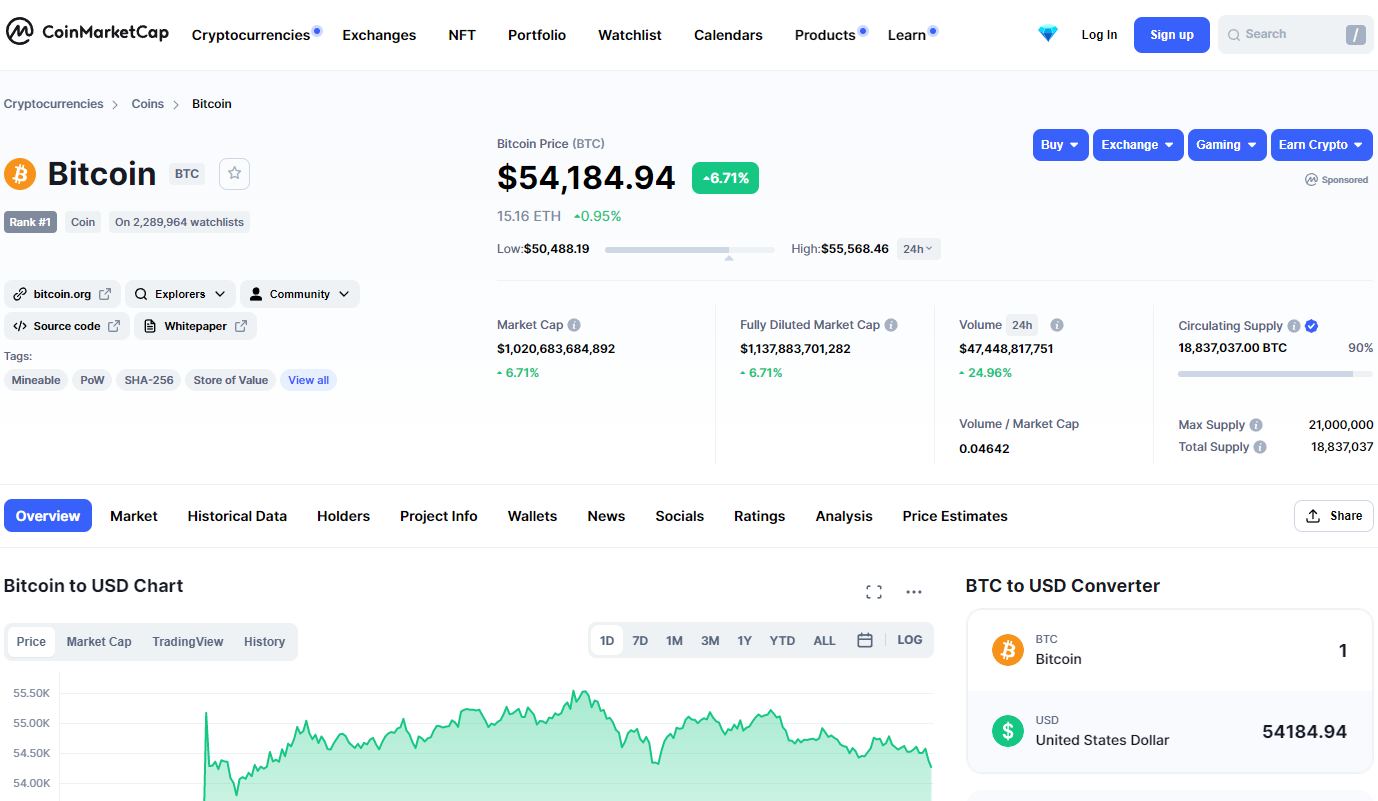Click Fully Diluted Market Cap info icon
Image resolution: width=1378 pixels, height=801 pixels.
[891, 325]
